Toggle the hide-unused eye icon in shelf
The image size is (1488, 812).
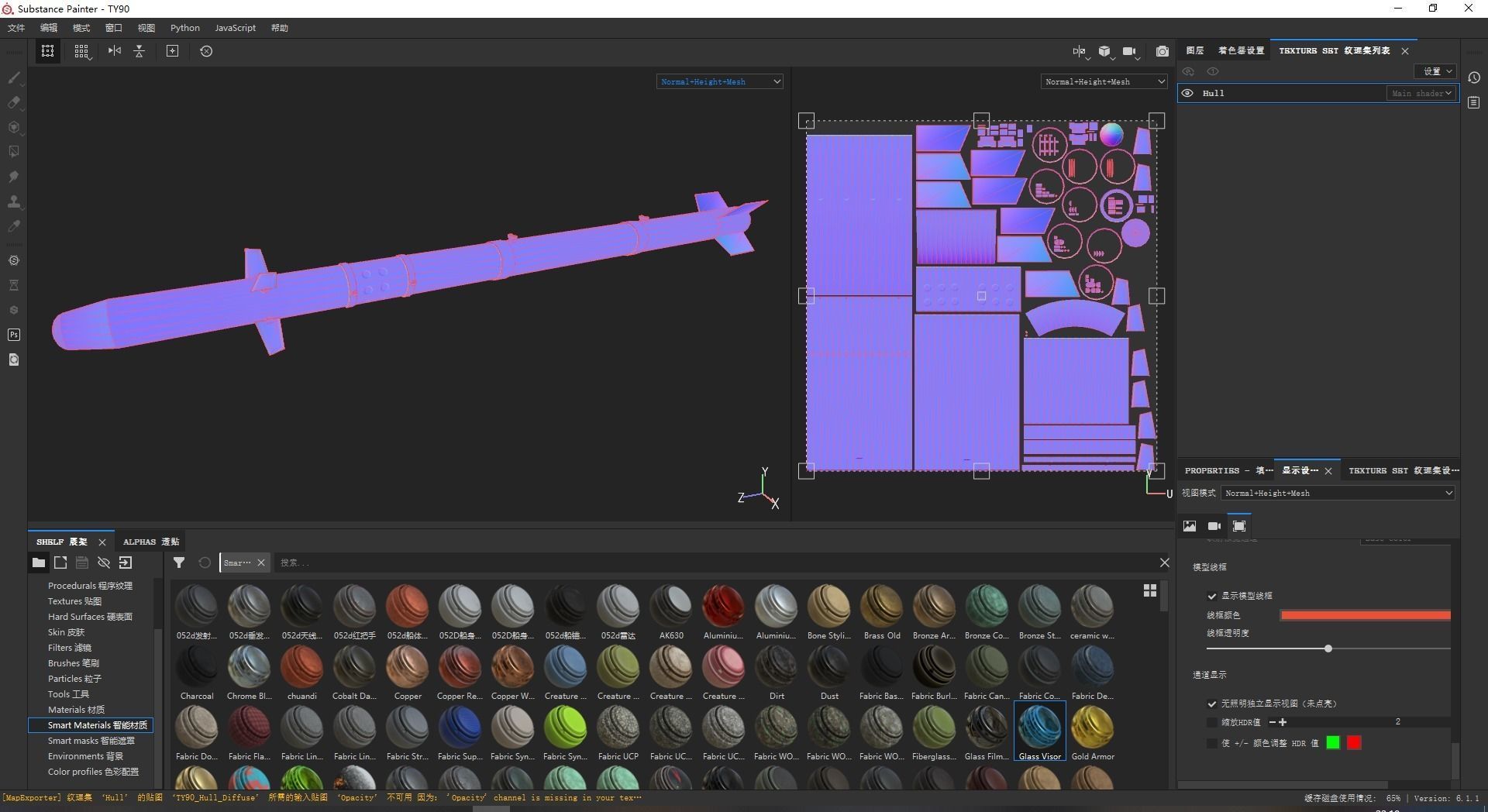[104, 563]
